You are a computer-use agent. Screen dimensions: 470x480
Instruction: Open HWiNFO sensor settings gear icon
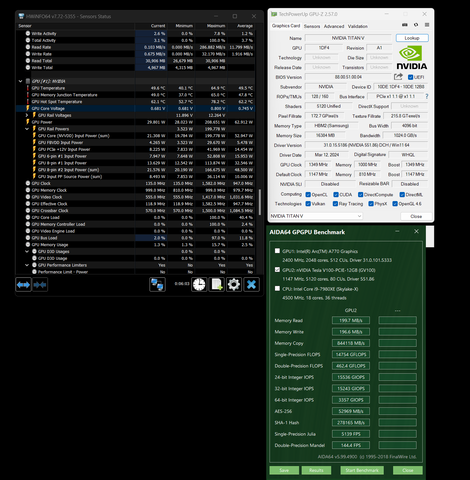[234, 285]
